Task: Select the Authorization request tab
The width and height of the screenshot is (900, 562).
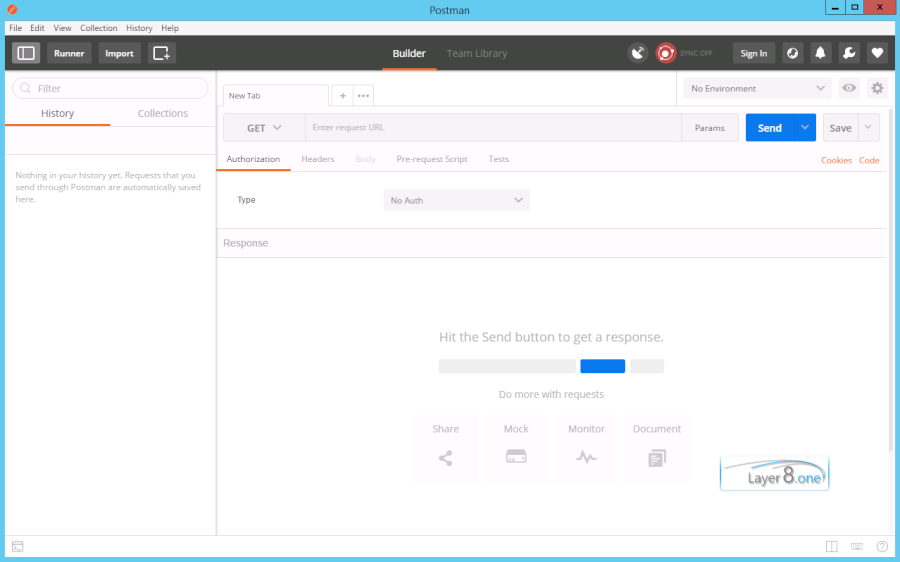Action: coord(253,159)
